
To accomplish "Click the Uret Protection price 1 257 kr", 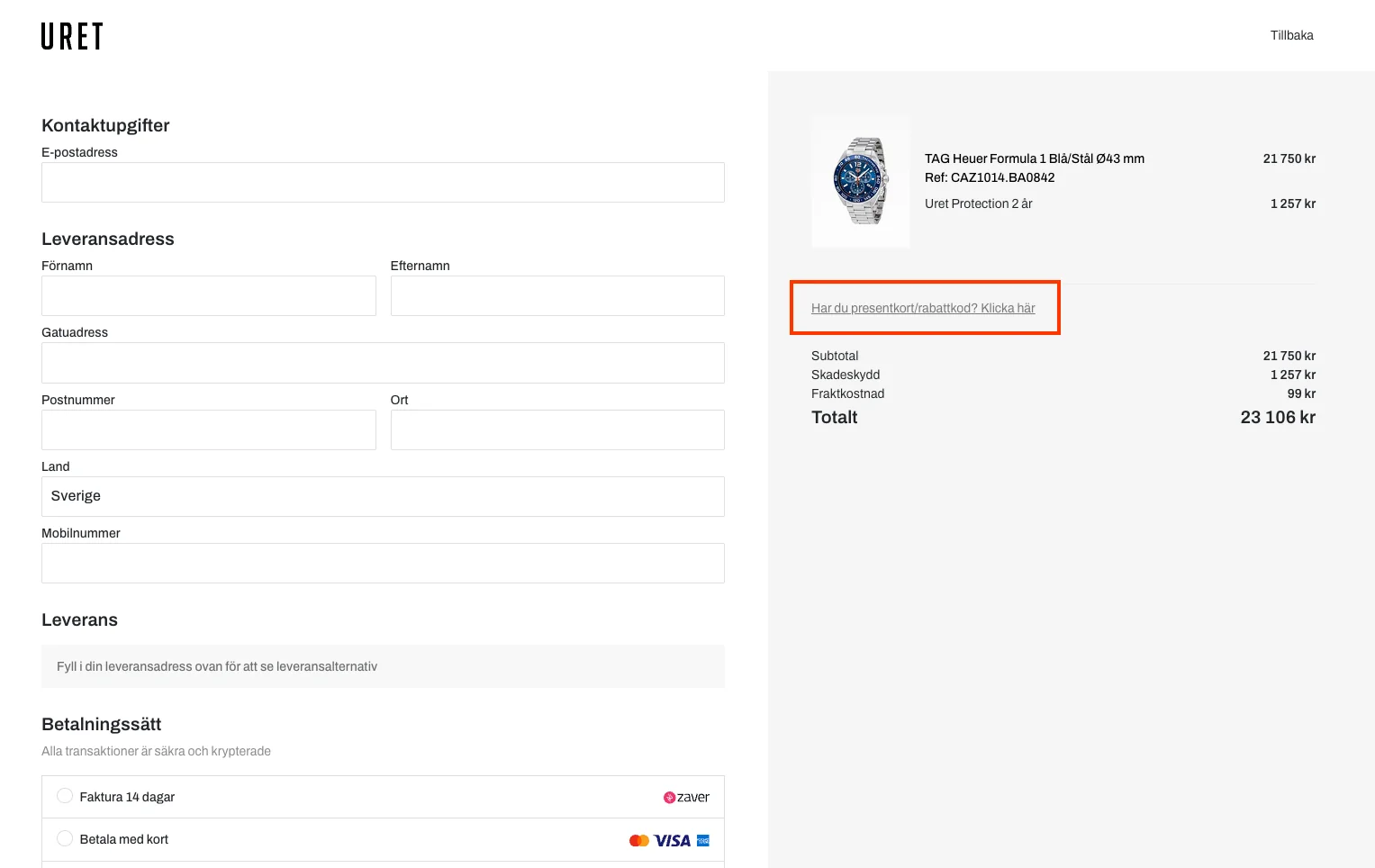I will [x=1293, y=203].
